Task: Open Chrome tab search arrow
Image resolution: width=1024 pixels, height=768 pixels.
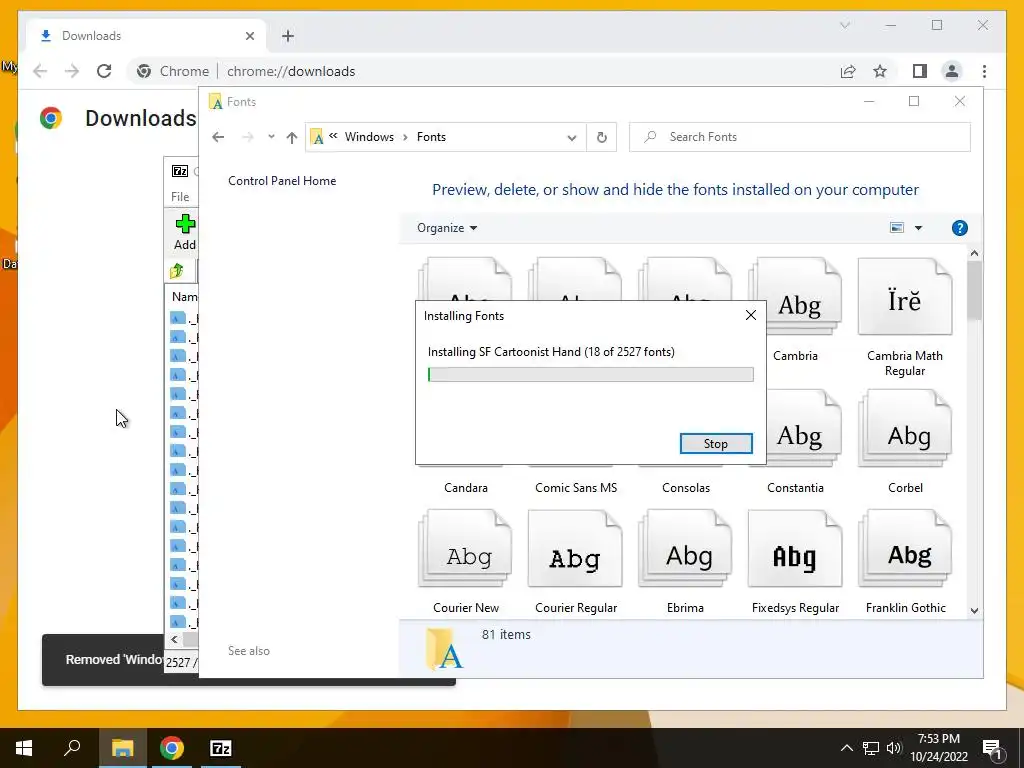Action: click(x=844, y=25)
